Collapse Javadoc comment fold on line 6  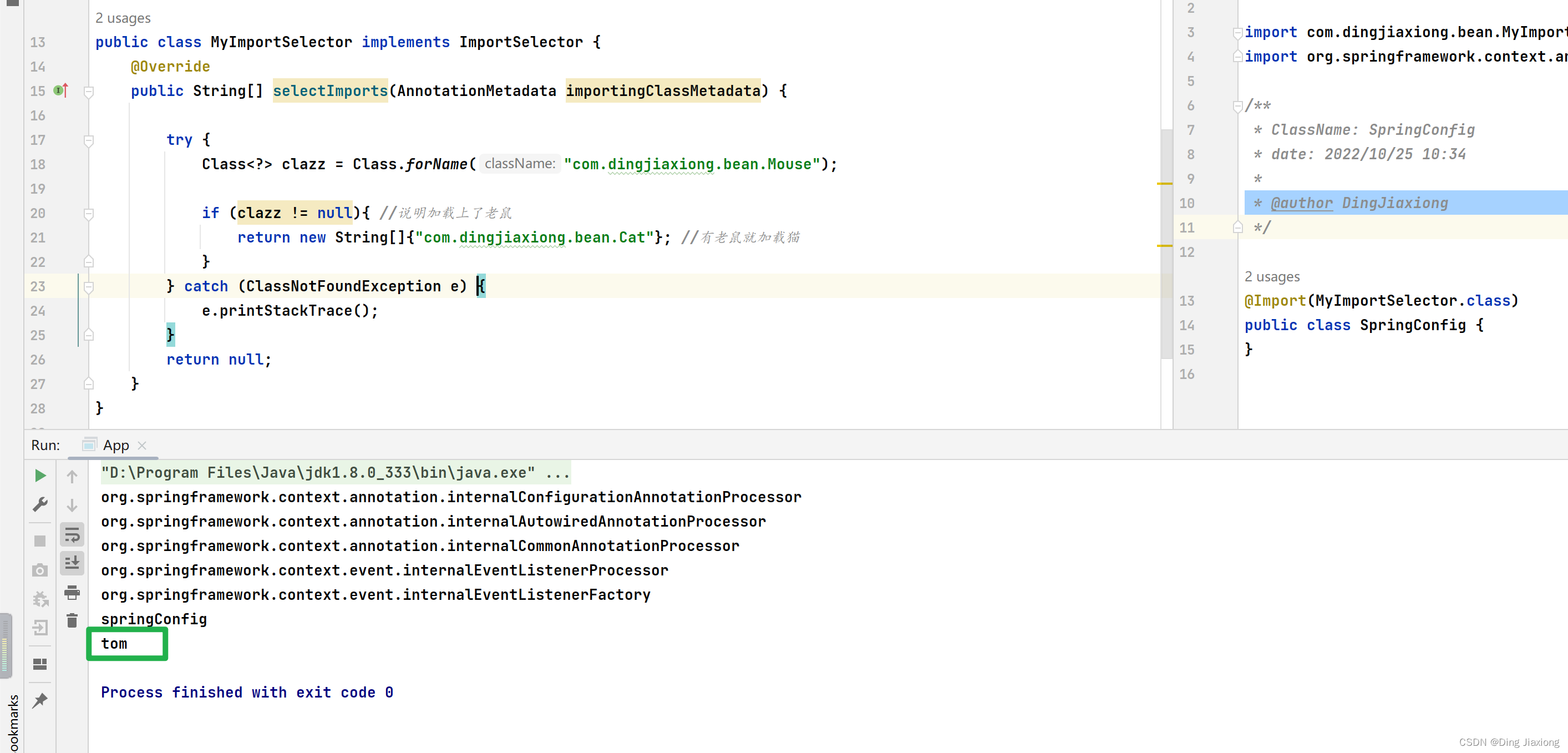point(1237,107)
